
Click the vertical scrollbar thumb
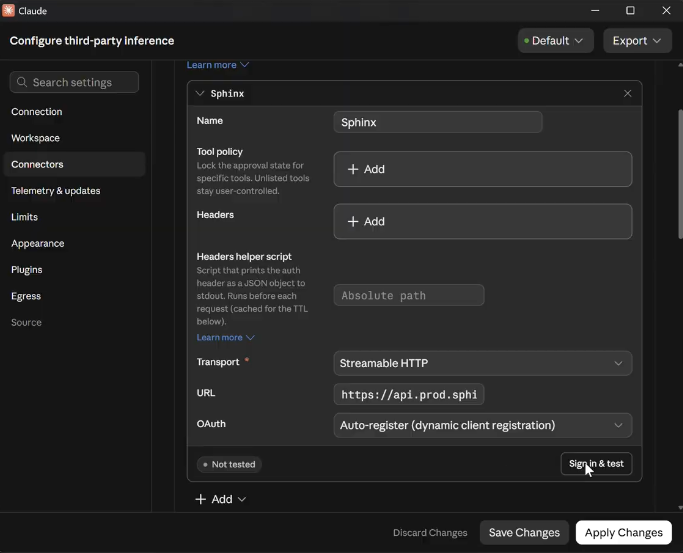pyautogui.click(x=680, y=174)
